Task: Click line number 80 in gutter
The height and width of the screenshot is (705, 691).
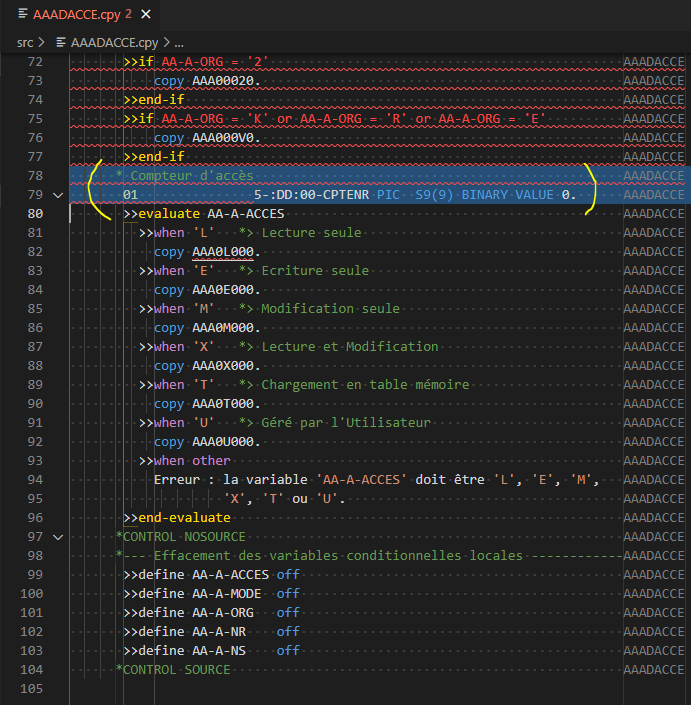Action: pyautogui.click(x=35, y=214)
